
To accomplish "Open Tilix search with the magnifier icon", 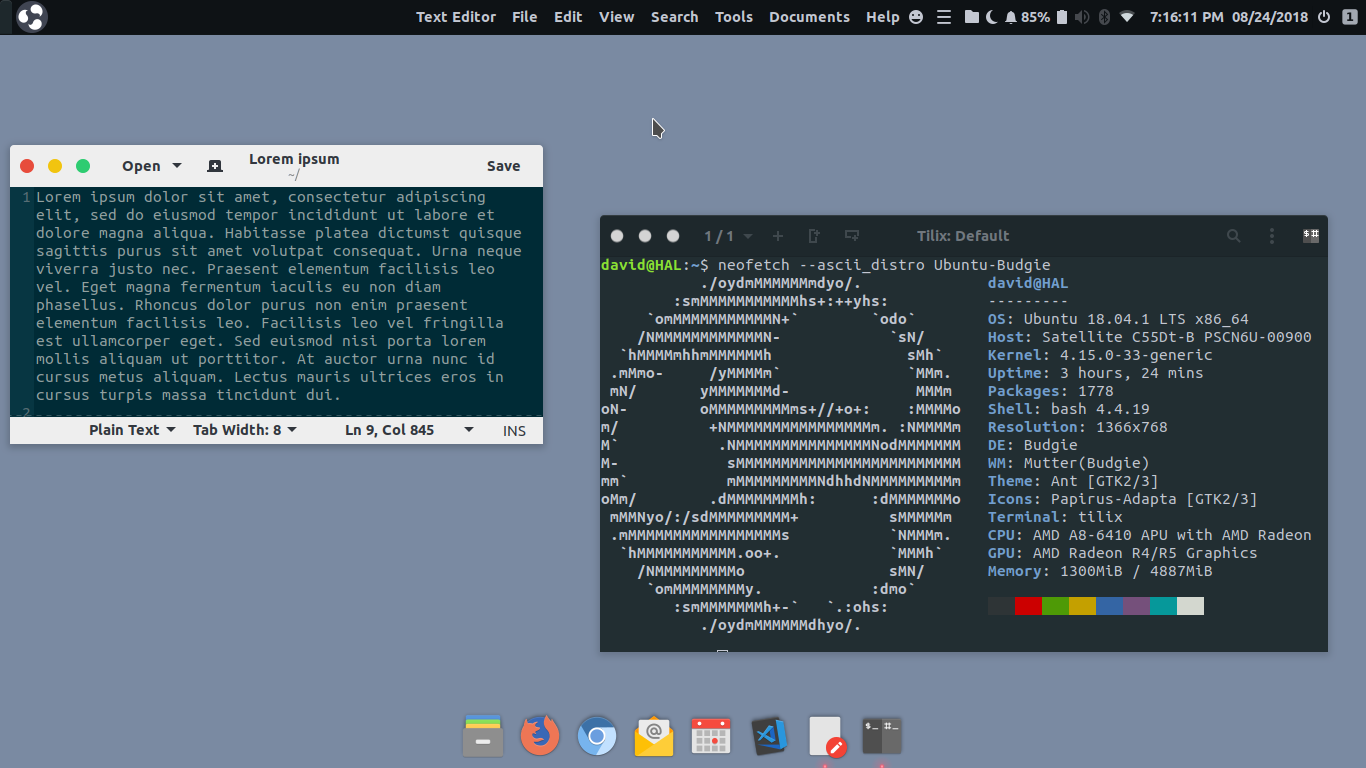I will pos(1234,236).
